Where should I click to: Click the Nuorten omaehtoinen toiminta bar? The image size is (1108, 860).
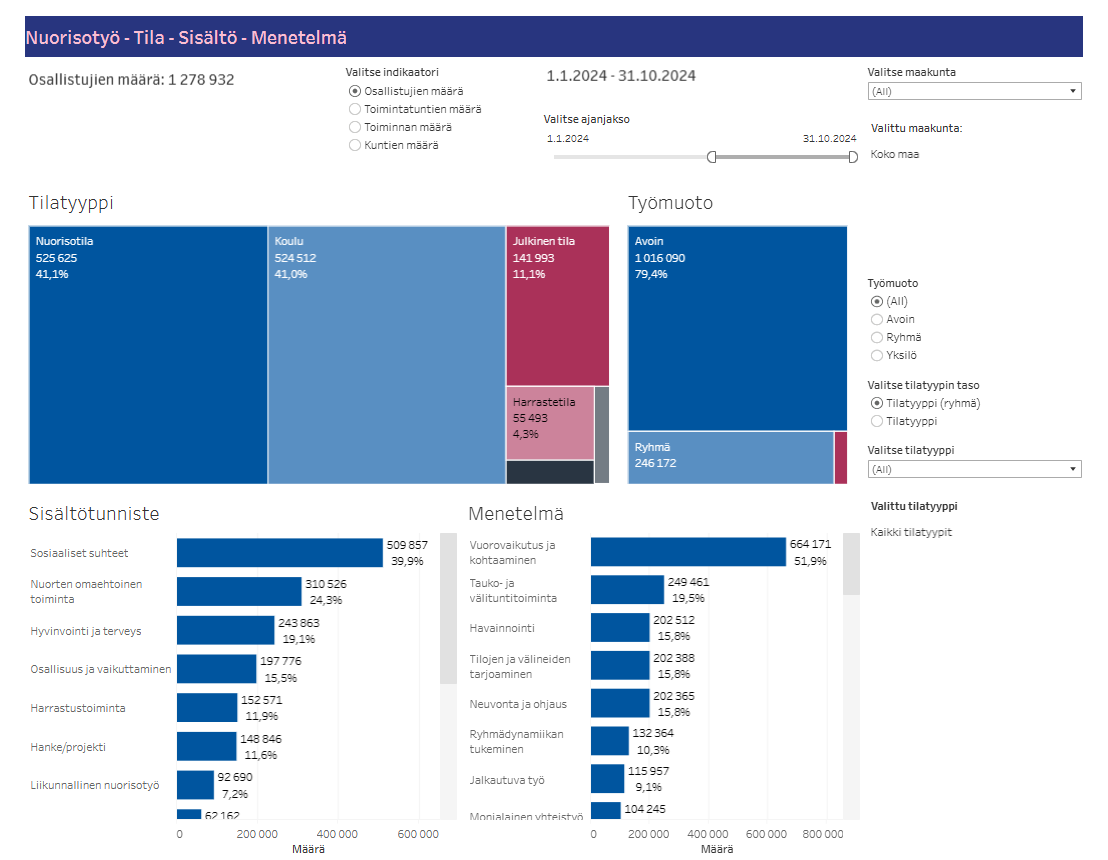[x=239, y=591]
